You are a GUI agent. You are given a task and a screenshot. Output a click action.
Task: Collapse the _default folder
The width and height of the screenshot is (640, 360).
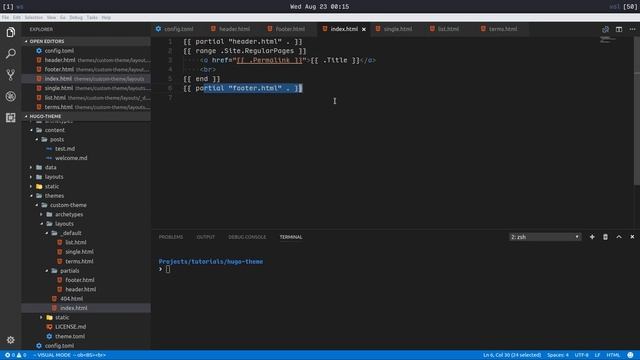[47, 233]
